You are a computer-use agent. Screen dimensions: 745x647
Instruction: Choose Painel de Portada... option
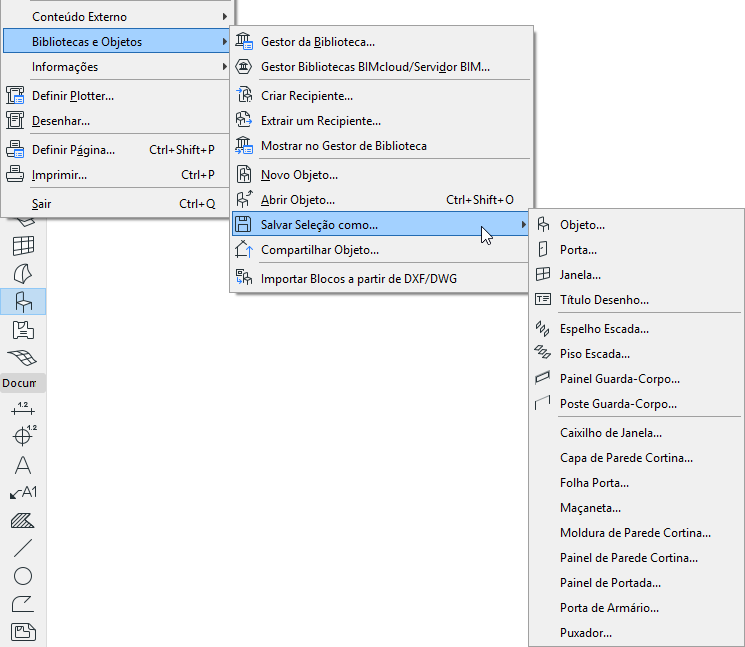coord(636,583)
